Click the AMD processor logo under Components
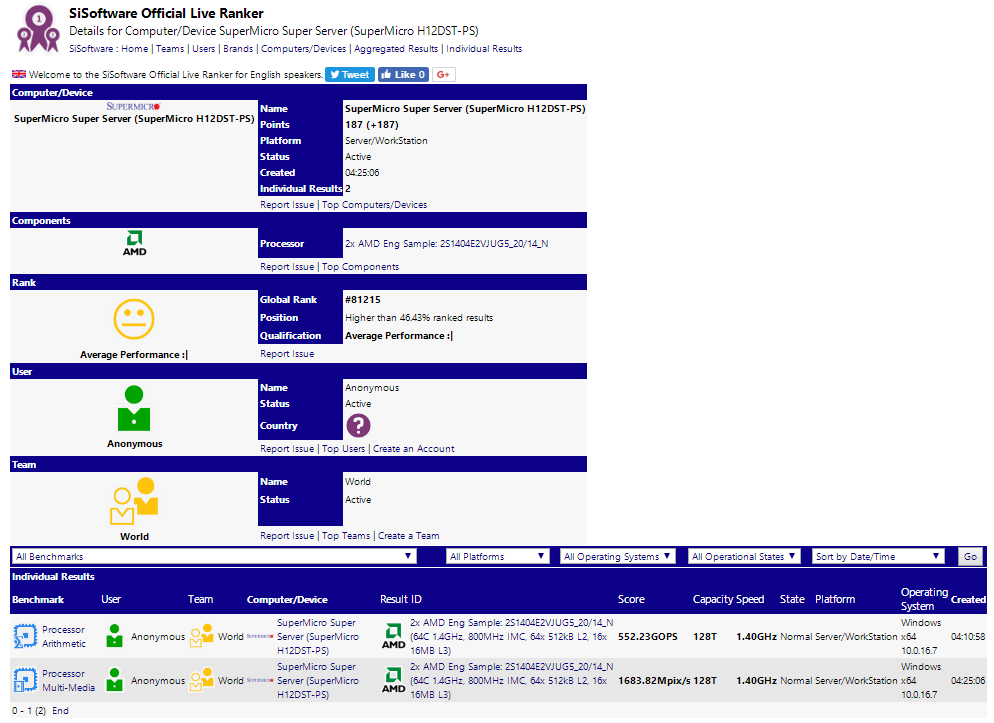 [x=134, y=243]
